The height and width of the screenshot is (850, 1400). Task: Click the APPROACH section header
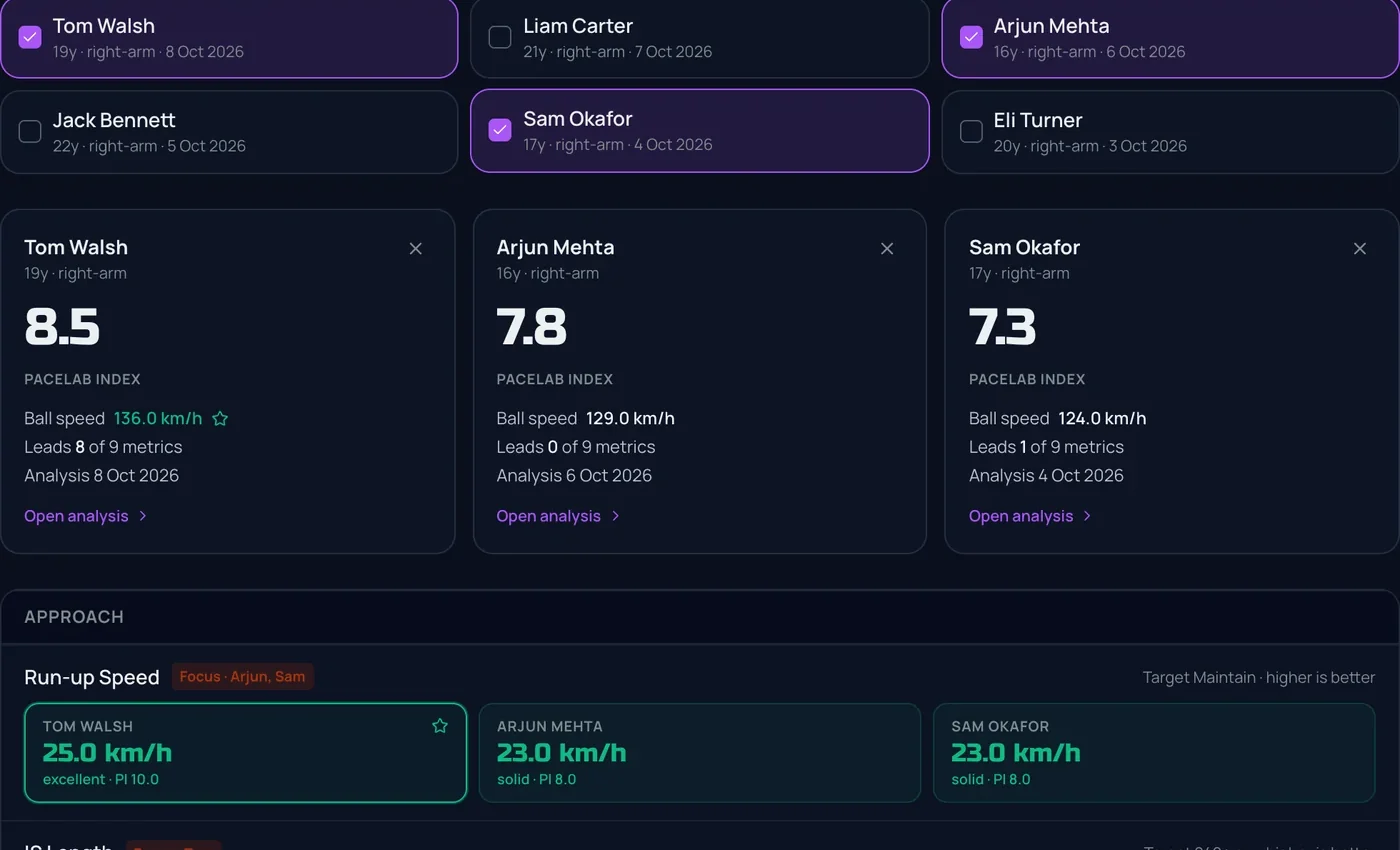point(74,617)
